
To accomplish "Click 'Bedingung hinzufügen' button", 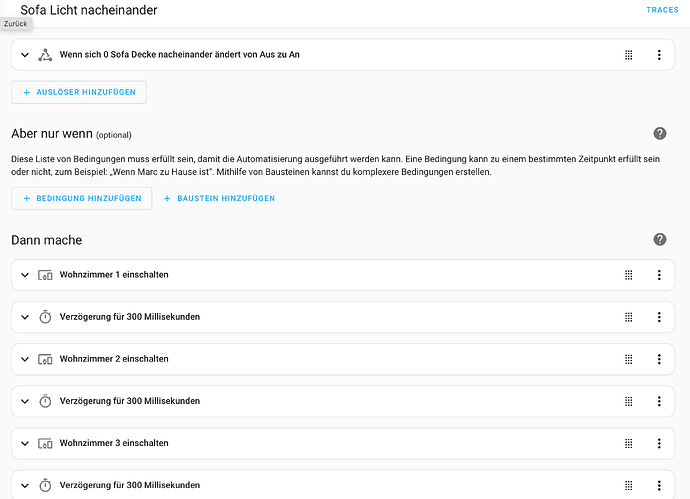I will 82,198.
